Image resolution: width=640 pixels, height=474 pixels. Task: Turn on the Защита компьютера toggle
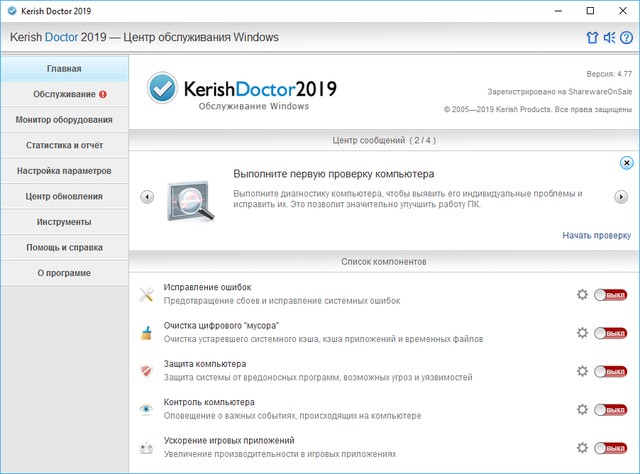pos(609,371)
